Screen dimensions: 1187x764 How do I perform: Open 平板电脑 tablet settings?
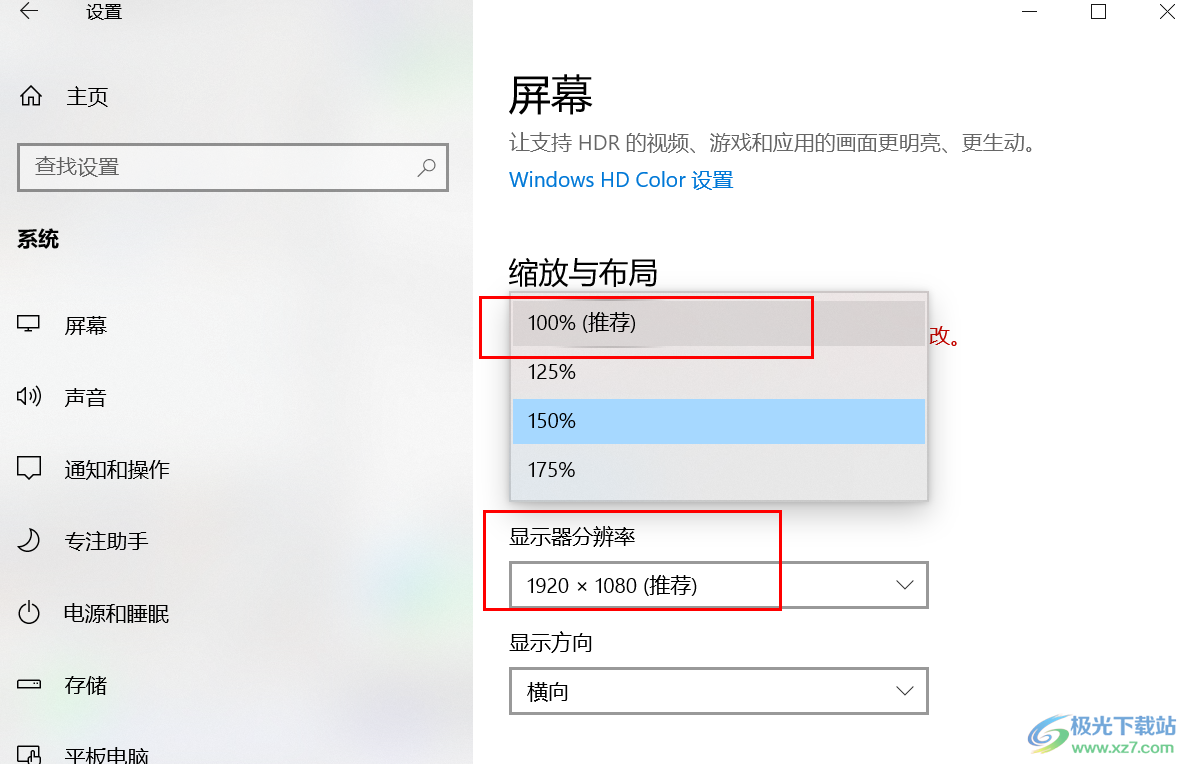(106, 754)
